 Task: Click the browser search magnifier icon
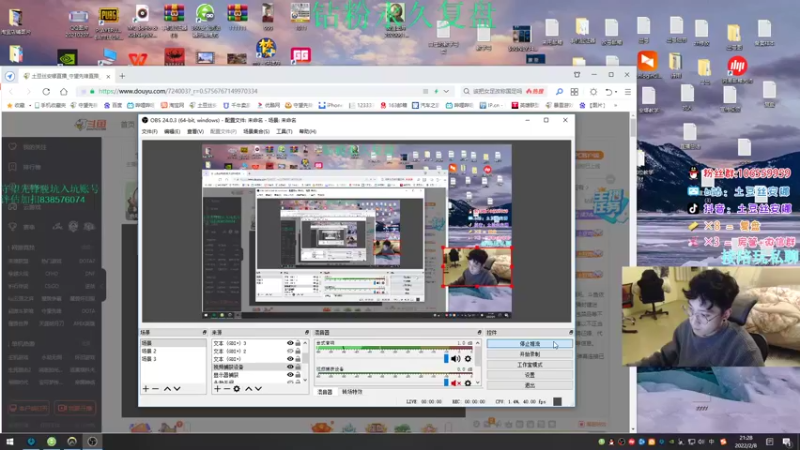559,92
